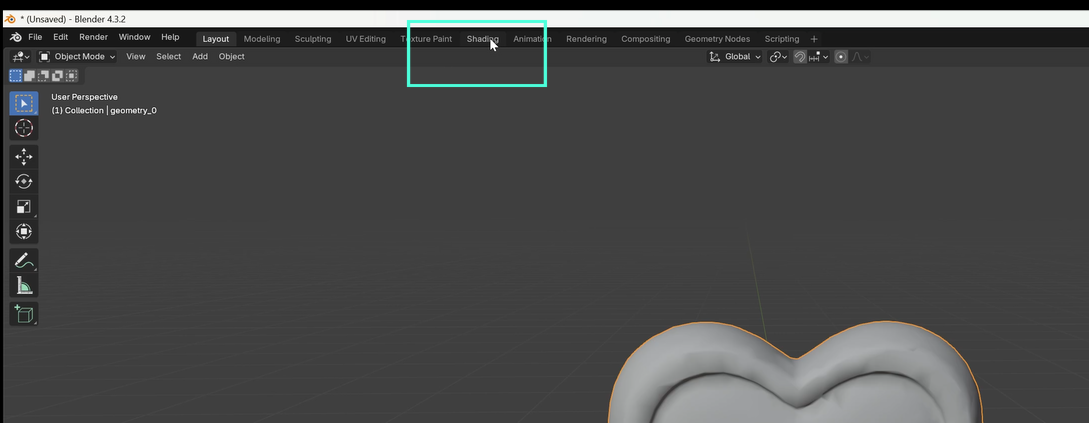Toggle proportional editing
The height and width of the screenshot is (423, 1089).
click(840, 56)
